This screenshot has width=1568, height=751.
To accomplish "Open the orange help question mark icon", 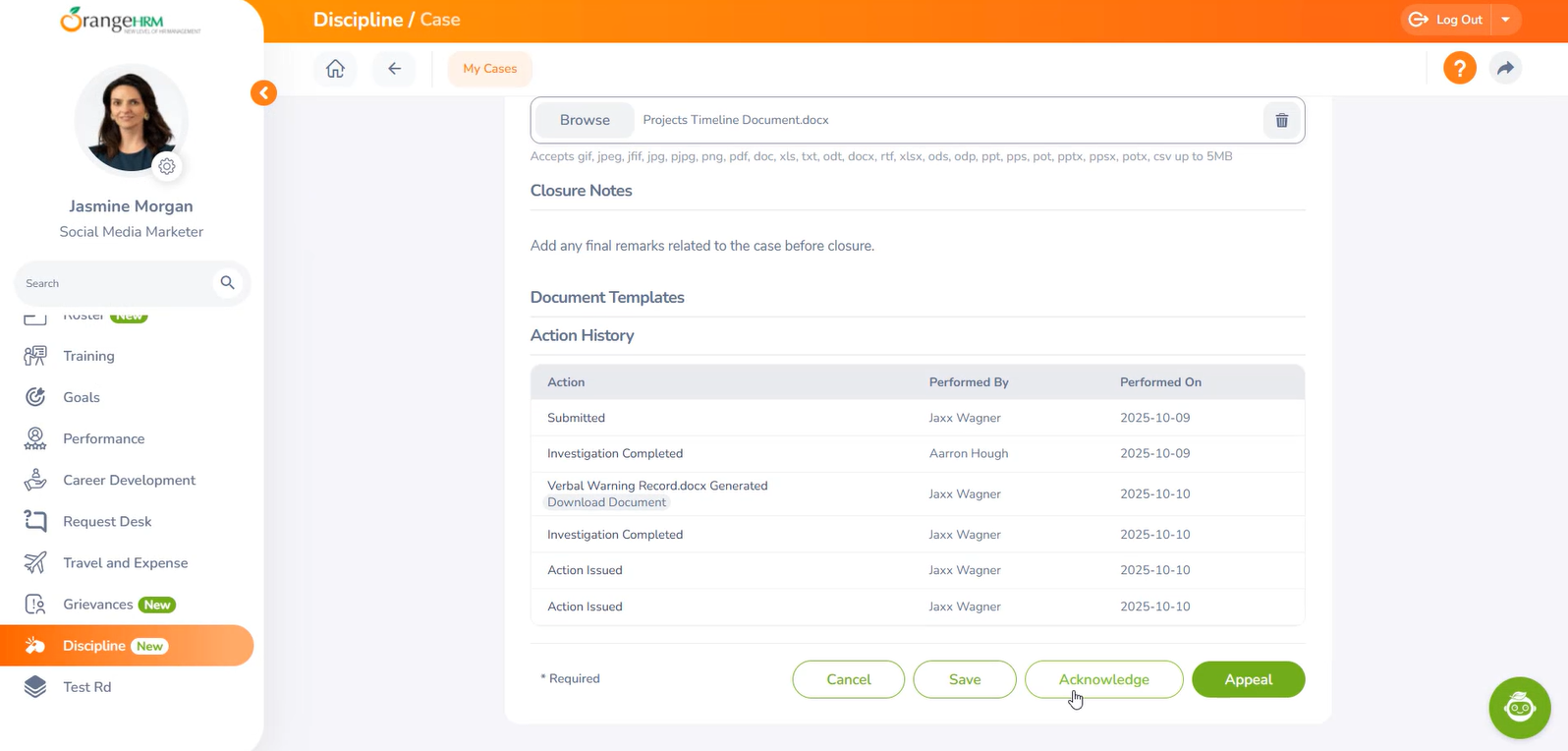I will coord(1459,68).
